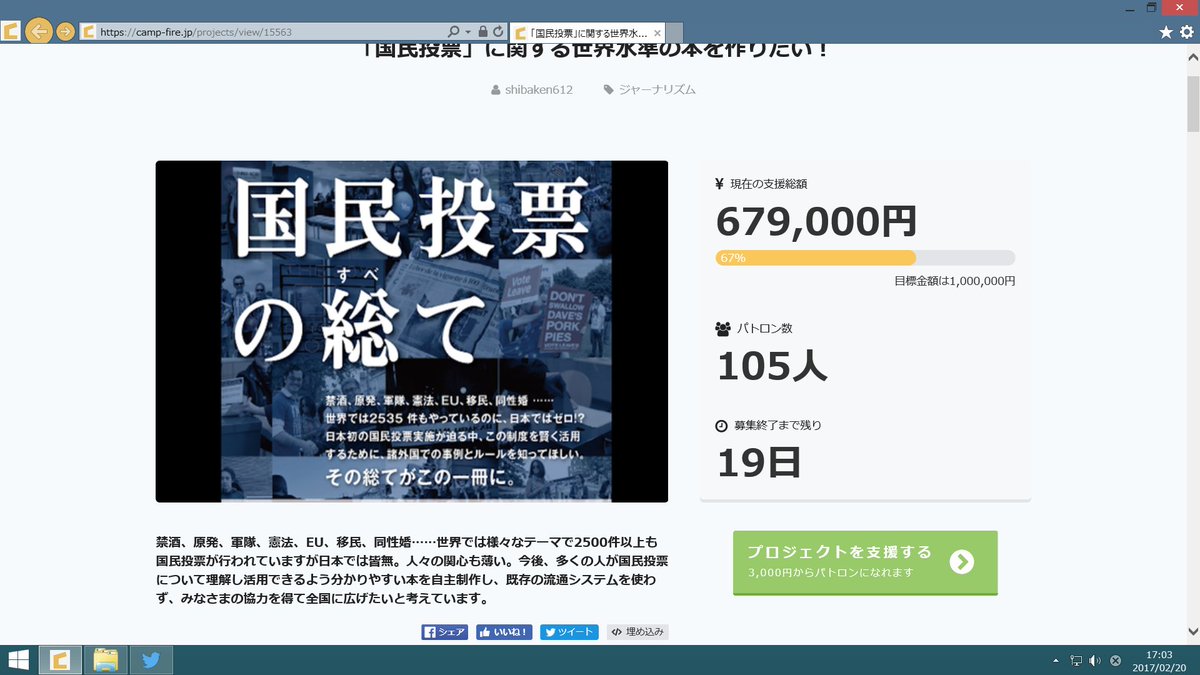This screenshot has height=675, width=1200.
Task: Share the project with Facebook シェア button
Action: pyautogui.click(x=444, y=632)
